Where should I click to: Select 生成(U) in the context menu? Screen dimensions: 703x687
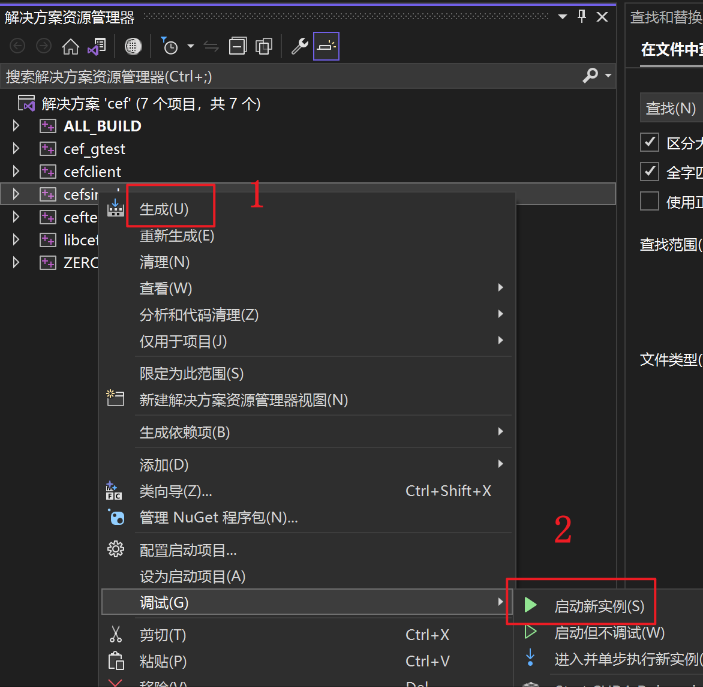[164, 209]
